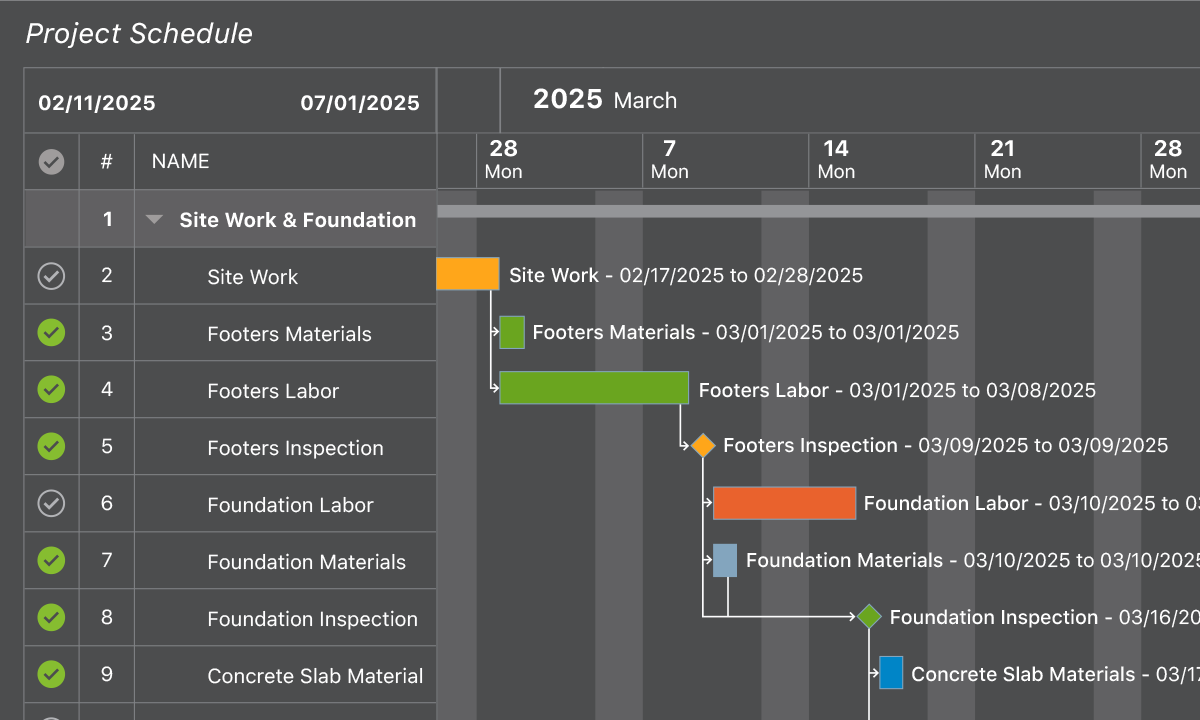Click the 14 Mon week timeline header
The image size is (1200, 720).
pyautogui.click(x=836, y=160)
